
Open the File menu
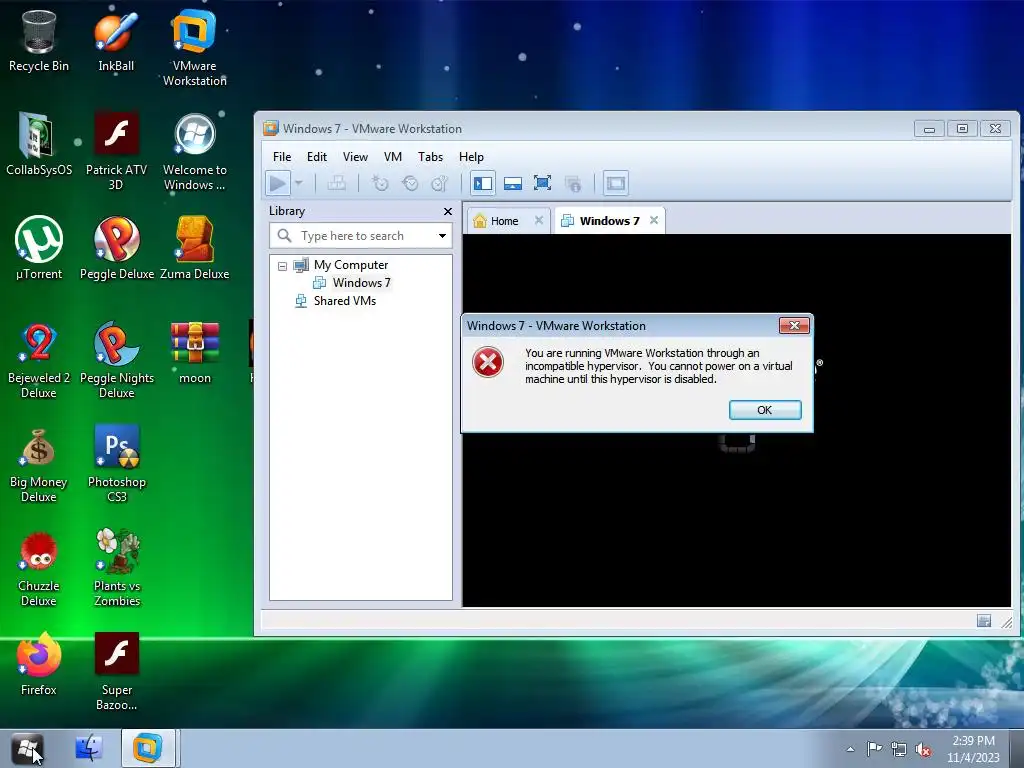tap(282, 157)
